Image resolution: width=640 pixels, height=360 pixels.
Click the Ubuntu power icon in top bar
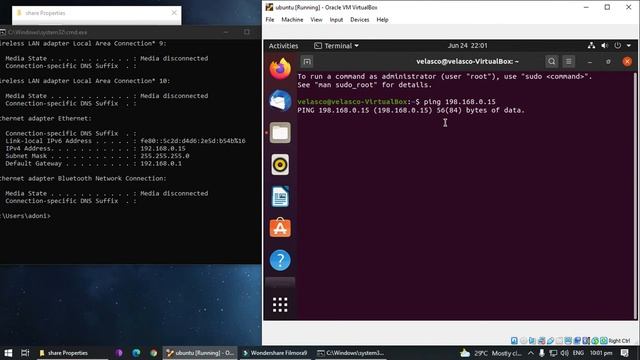point(618,46)
